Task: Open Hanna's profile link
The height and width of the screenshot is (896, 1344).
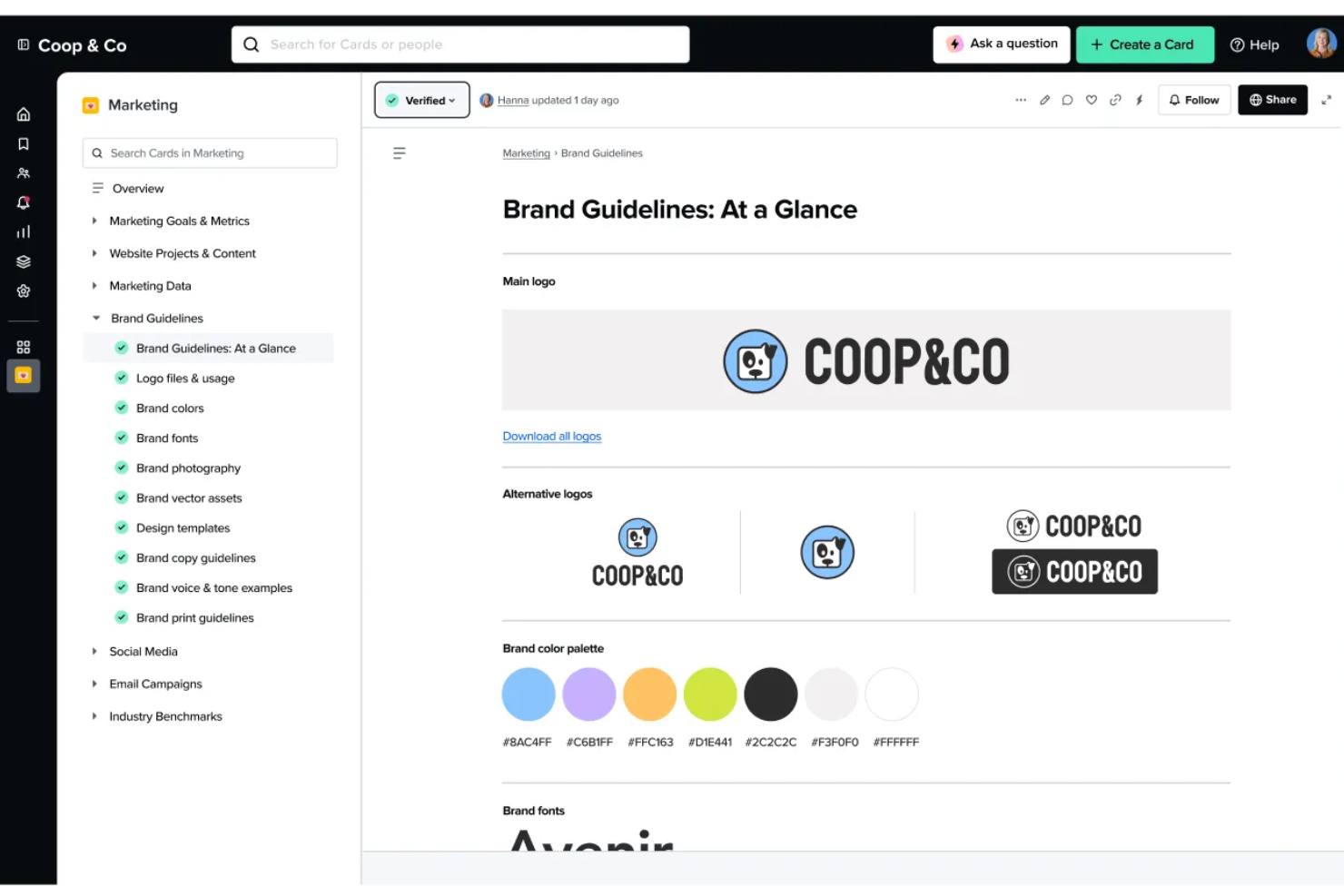Action: pos(513,101)
